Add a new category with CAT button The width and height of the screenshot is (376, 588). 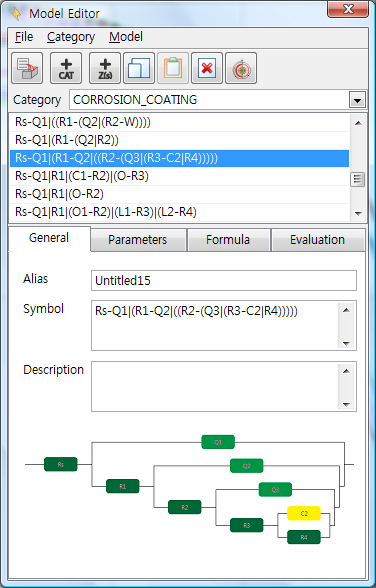point(66,68)
